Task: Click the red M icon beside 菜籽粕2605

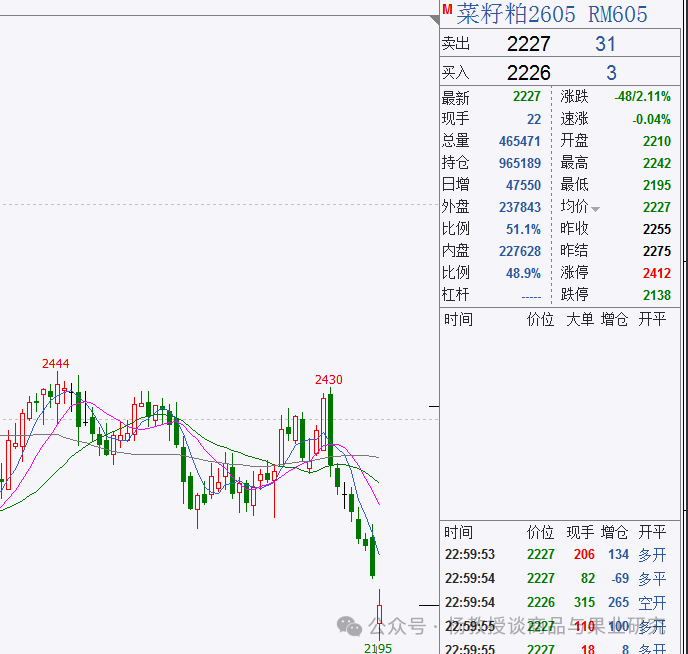Action: [x=447, y=9]
